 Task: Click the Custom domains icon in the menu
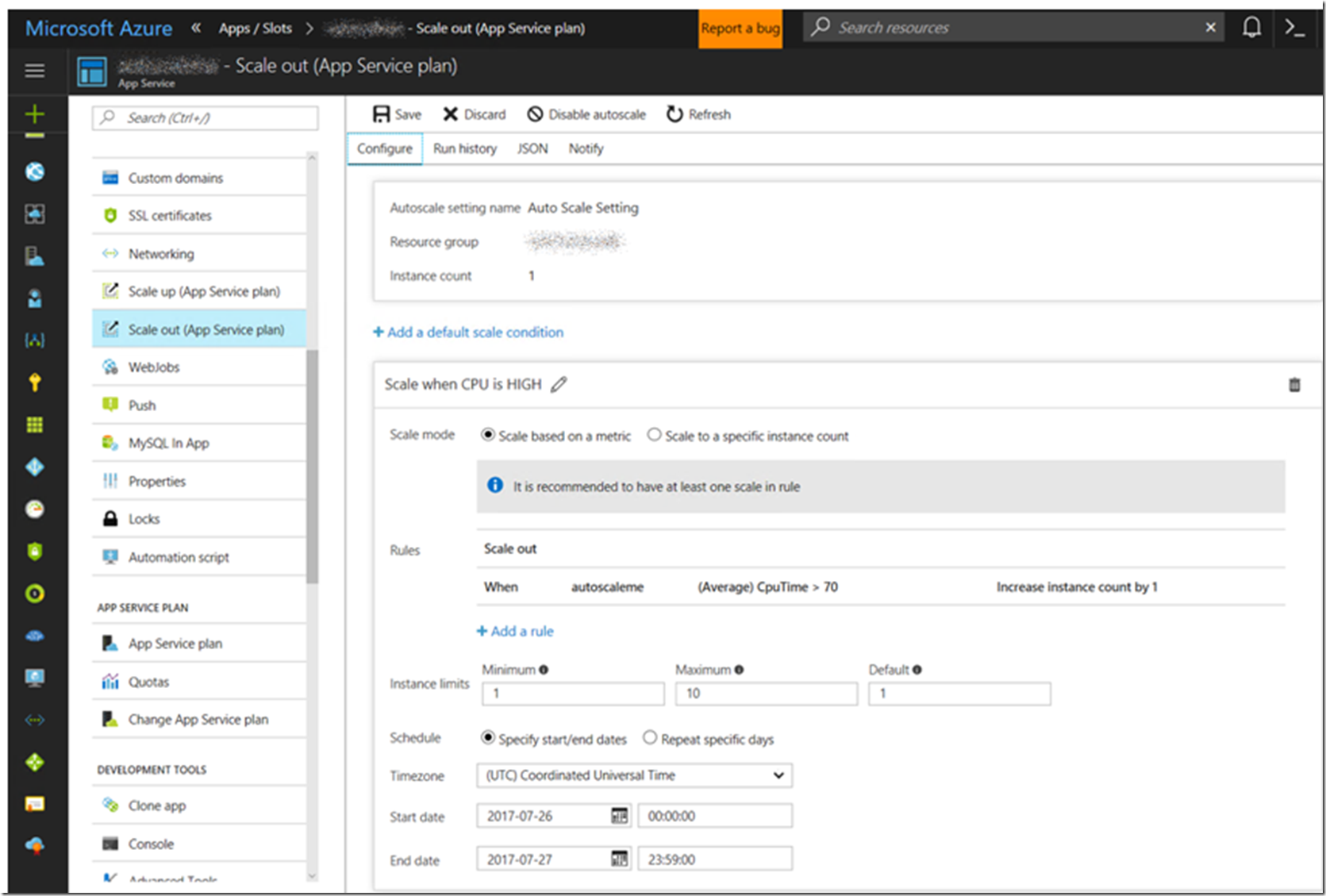point(110,178)
